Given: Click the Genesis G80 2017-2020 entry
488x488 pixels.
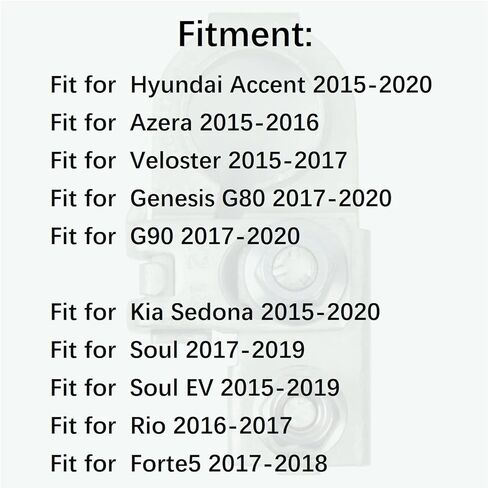Looking at the screenshot, I should (221, 198).
